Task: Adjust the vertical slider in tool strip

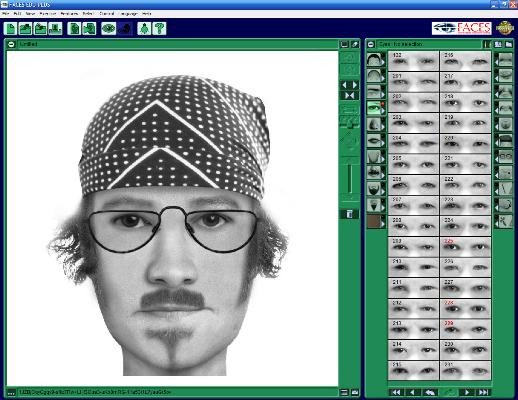Action: coord(350,178)
